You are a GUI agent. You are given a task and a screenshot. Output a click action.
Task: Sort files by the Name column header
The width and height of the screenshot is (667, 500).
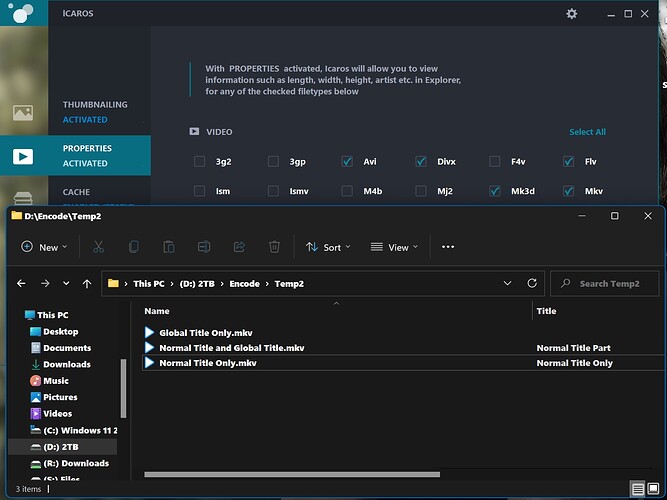tap(157, 311)
